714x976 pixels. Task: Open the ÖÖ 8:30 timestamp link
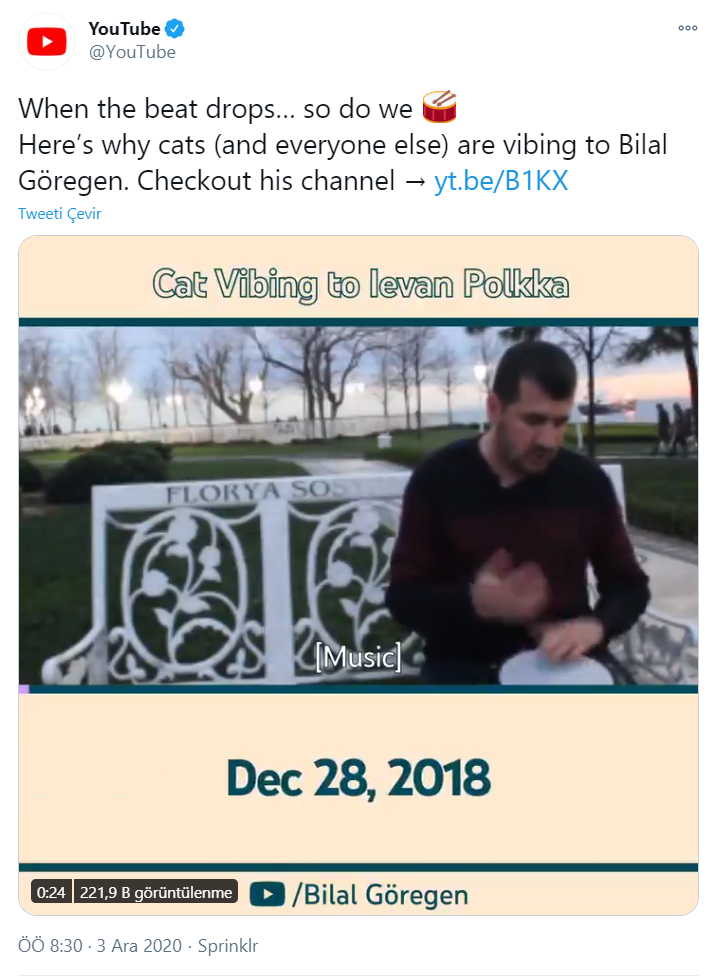tap(50, 946)
